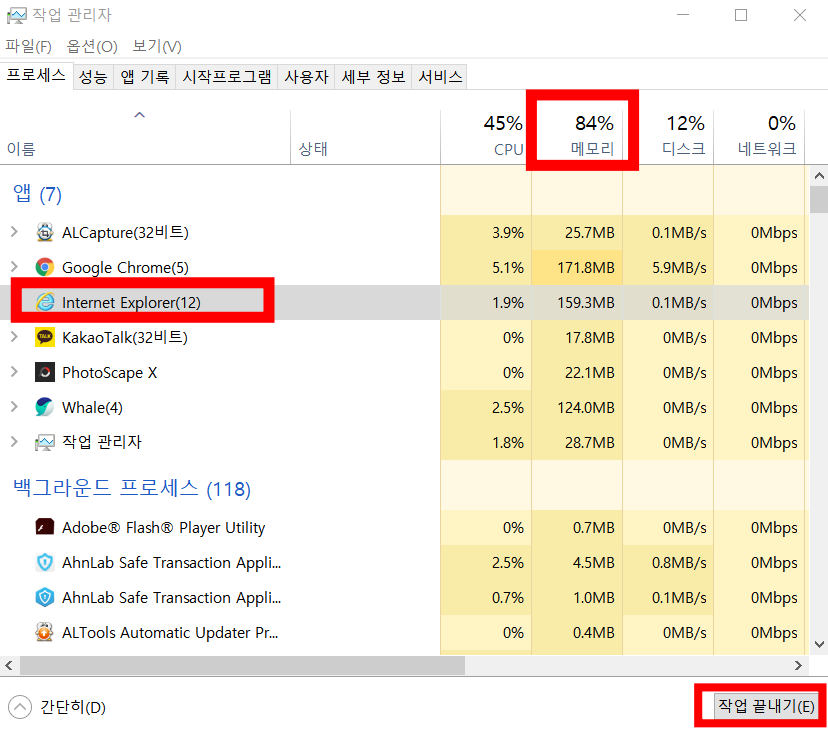
Task: Click the 작업 관리자 process row icon
Action: (x=45, y=442)
